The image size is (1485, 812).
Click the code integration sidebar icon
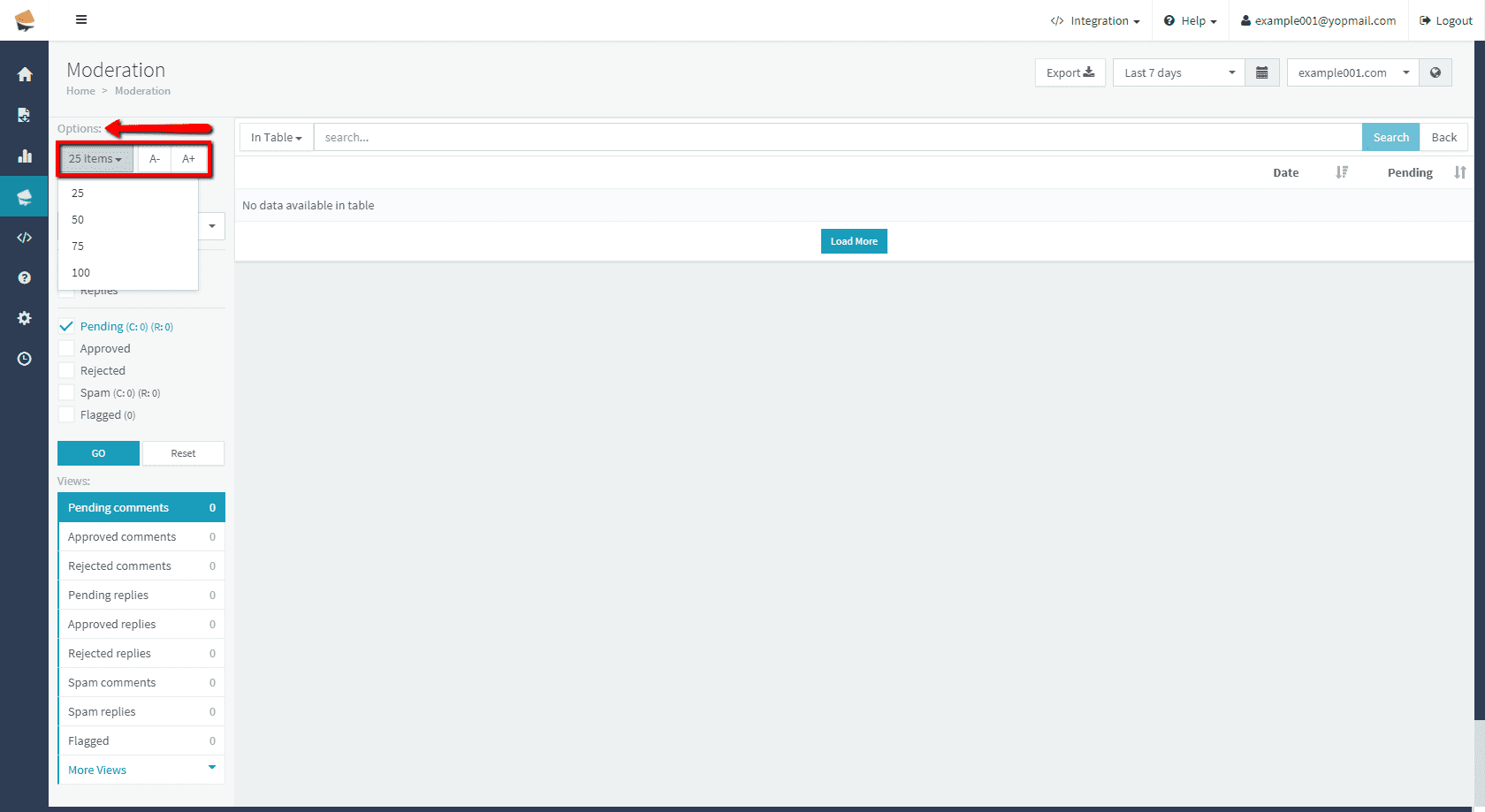click(25, 238)
